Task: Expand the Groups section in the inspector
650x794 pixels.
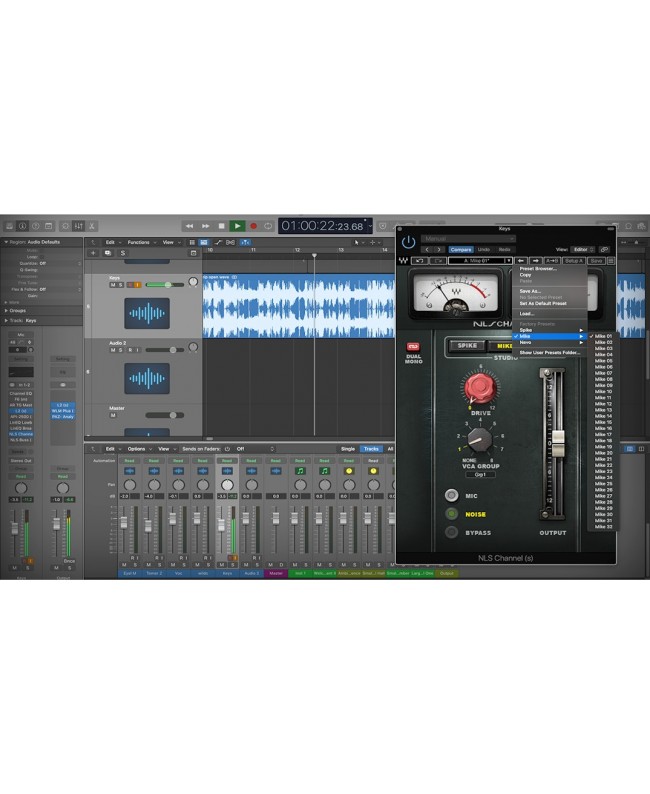Action: pyautogui.click(x=6, y=310)
